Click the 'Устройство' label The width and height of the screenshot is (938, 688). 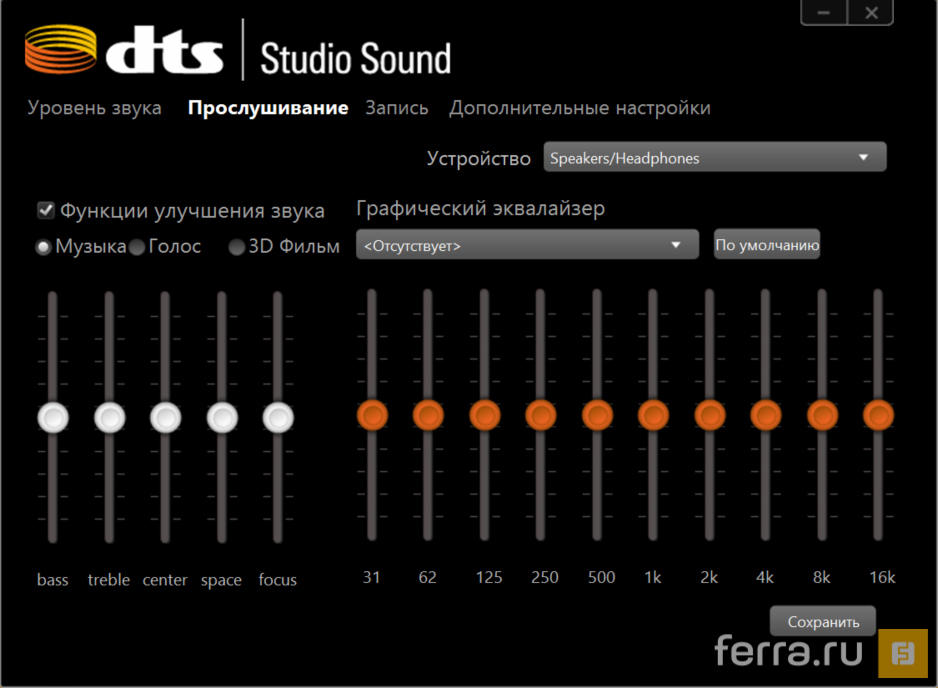tap(479, 158)
